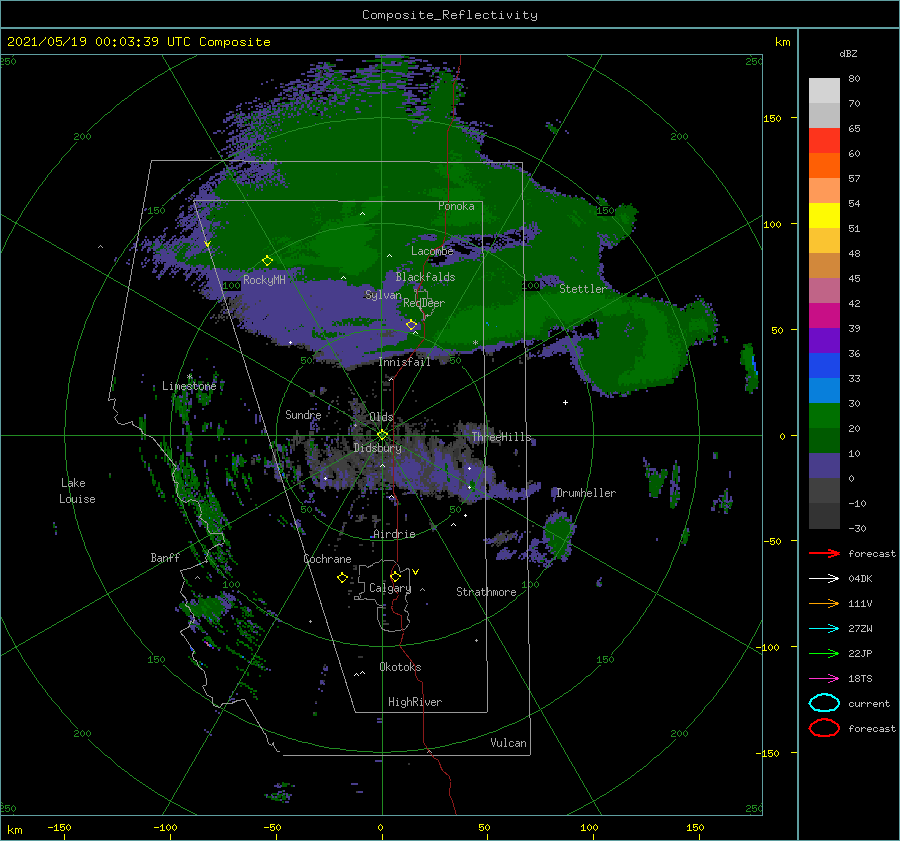Click the Okotoks town label
The image size is (900, 841).
point(400,667)
